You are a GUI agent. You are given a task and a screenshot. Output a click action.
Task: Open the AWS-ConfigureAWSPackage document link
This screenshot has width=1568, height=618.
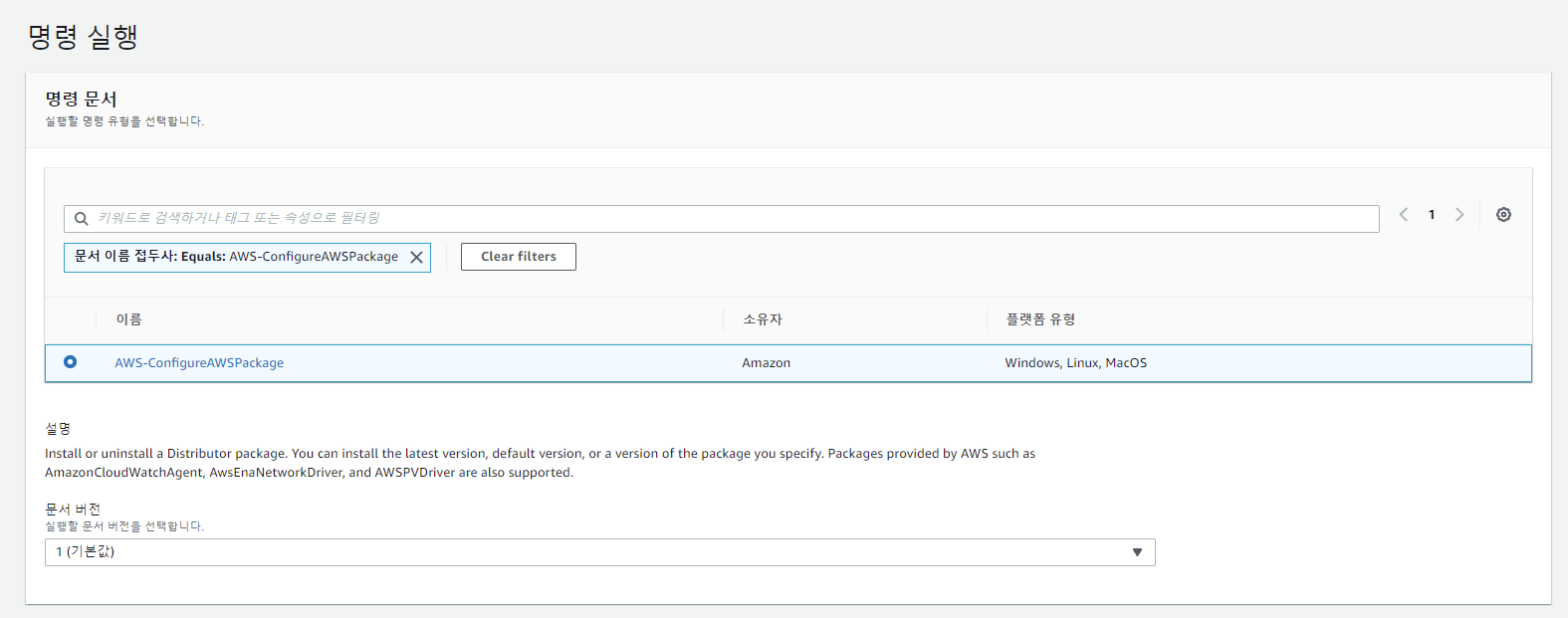coord(199,363)
